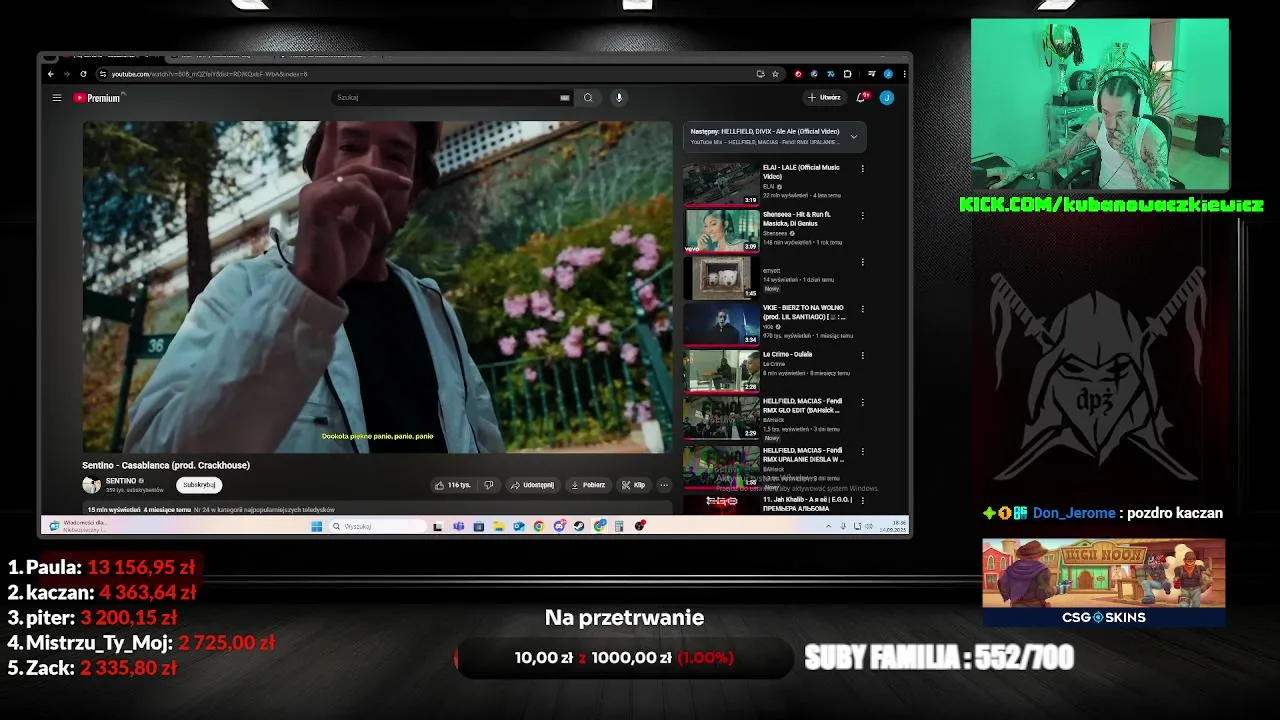Click the youtube.com address bar URL
1280x720 pixels.
tap(209, 74)
